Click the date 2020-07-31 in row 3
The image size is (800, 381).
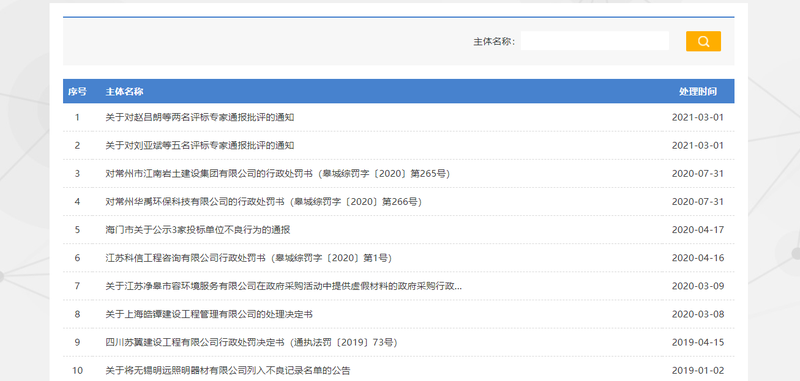point(698,173)
